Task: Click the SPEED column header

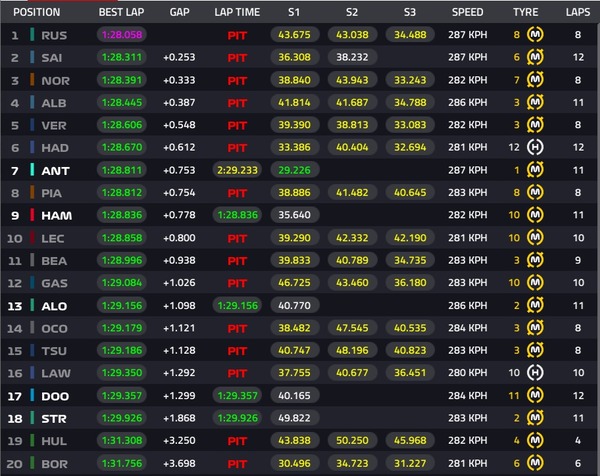Action: (467, 12)
